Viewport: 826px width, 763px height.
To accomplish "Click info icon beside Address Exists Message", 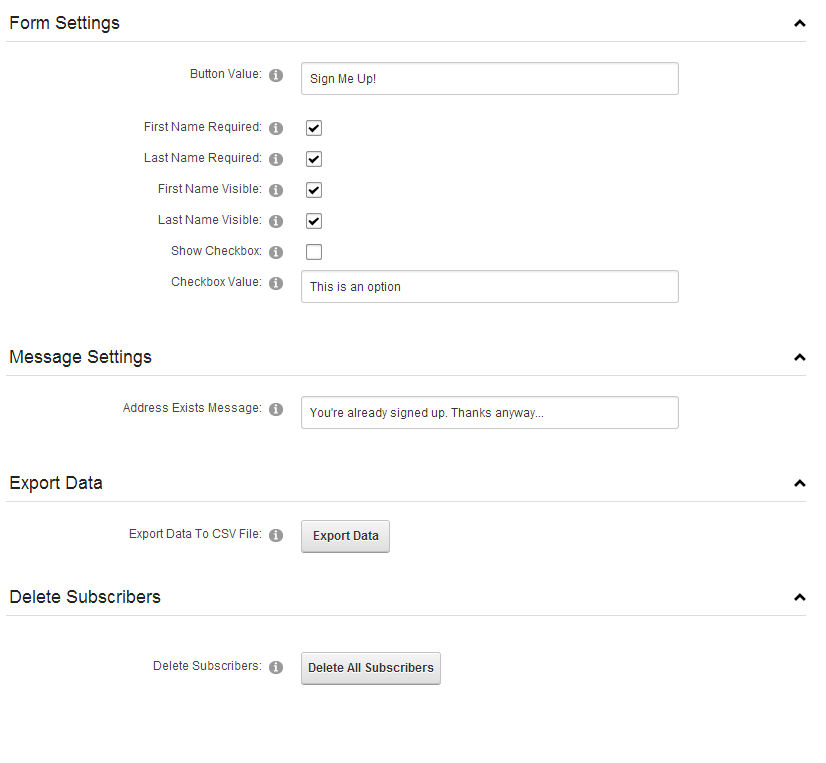I will (x=276, y=409).
